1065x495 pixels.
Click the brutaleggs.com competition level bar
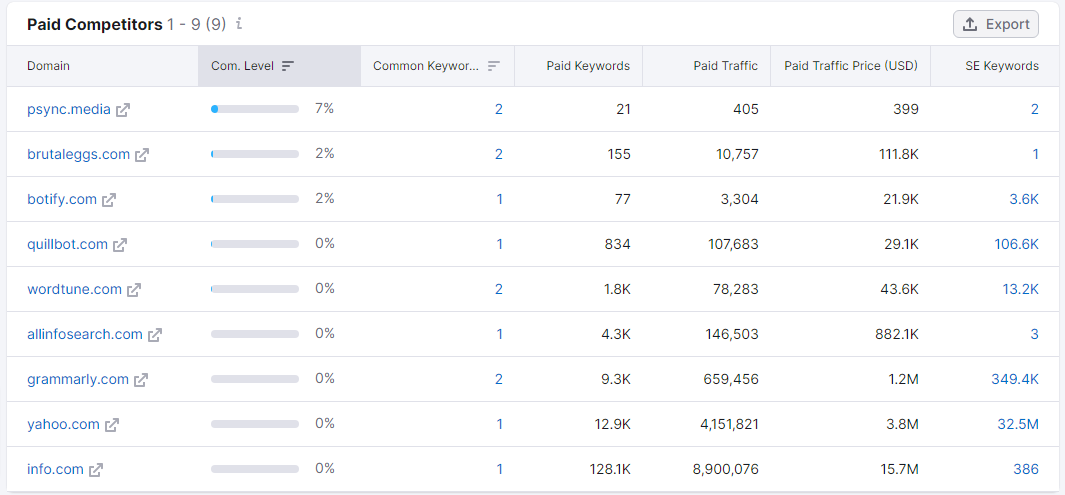point(255,154)
